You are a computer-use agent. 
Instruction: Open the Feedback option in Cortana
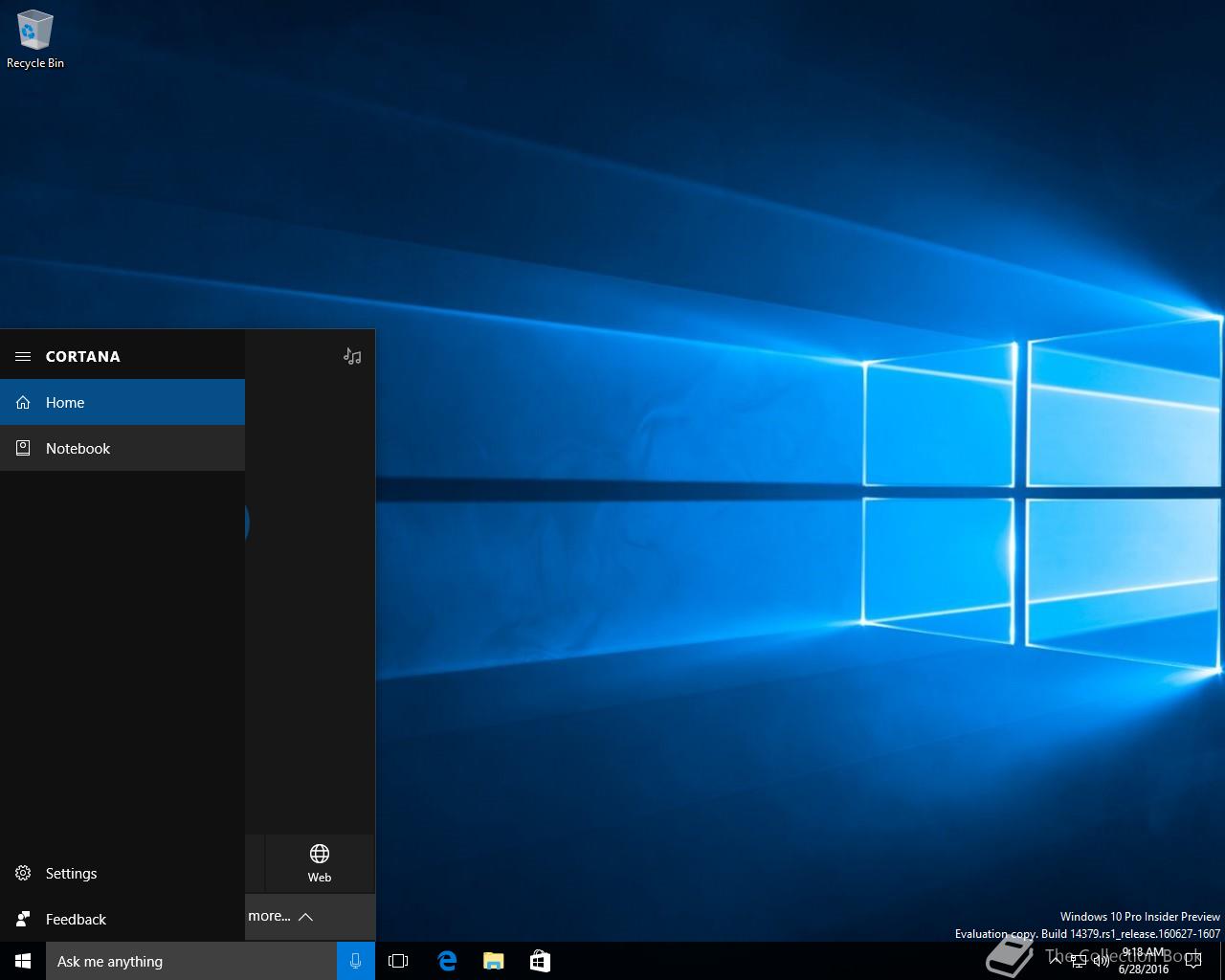coord(75,919)
